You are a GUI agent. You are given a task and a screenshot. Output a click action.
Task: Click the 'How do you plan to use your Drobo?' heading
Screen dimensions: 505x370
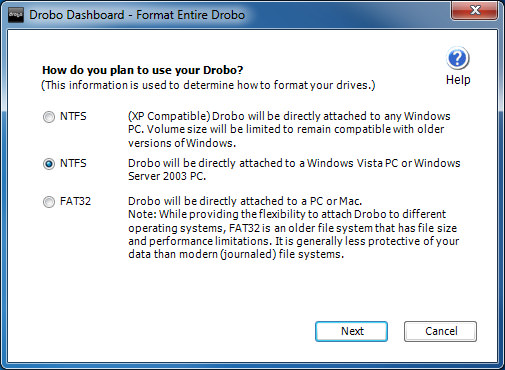(143, 70)
